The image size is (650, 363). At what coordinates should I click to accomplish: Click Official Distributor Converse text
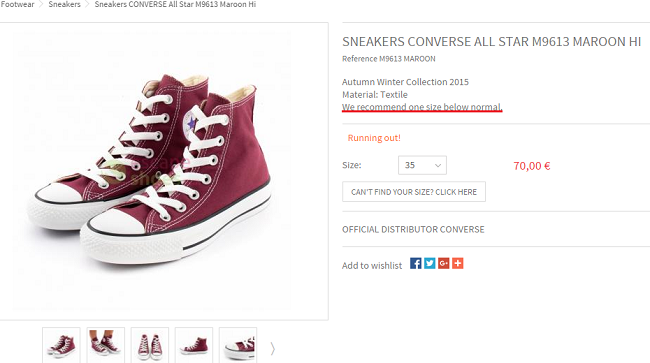coord(413,229)
